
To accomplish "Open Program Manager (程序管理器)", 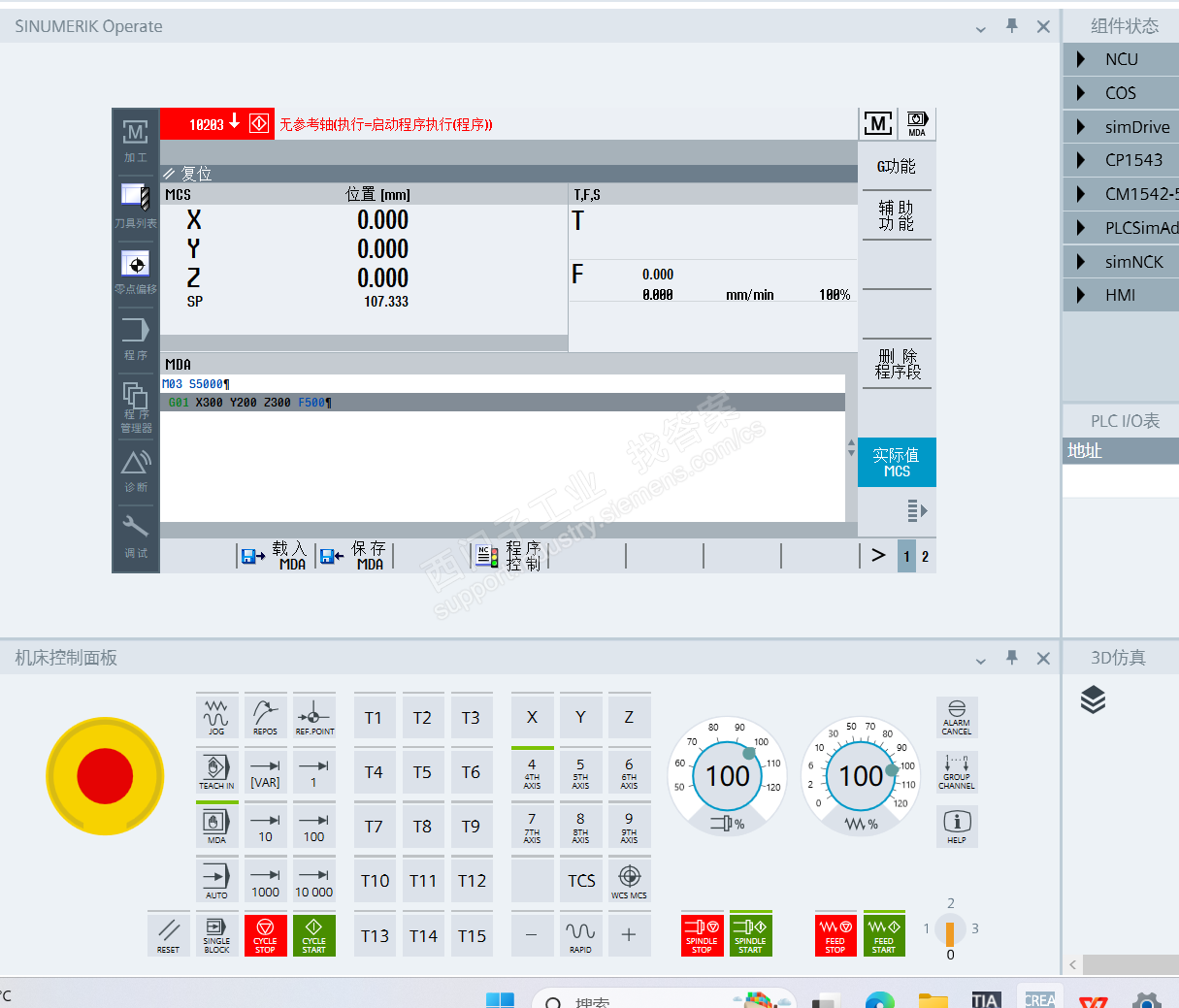I will (135, 406).
